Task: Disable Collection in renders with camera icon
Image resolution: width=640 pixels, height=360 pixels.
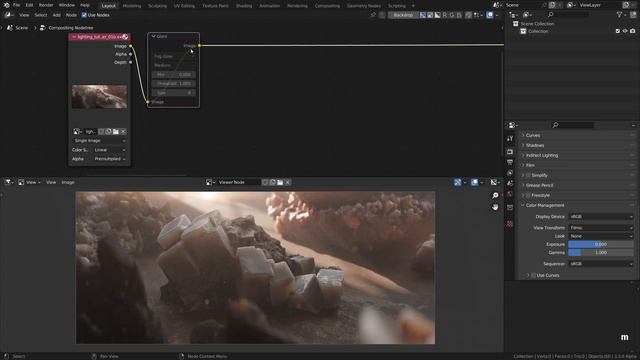Action: [632, 31]
